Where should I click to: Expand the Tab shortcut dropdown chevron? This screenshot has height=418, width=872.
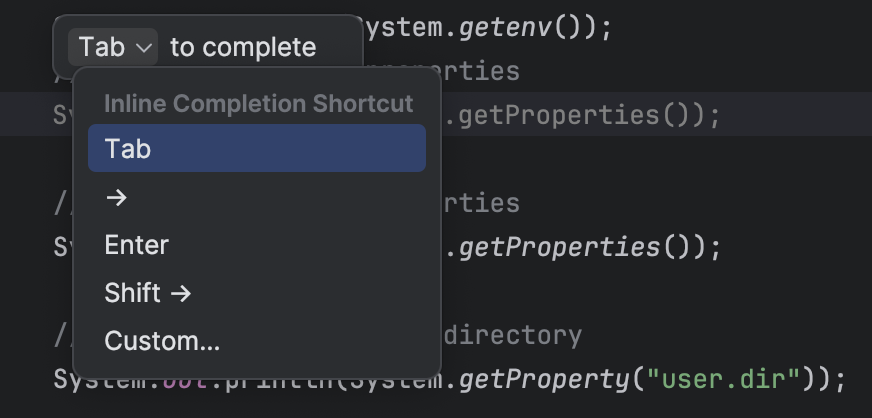[x=144, y=47]
